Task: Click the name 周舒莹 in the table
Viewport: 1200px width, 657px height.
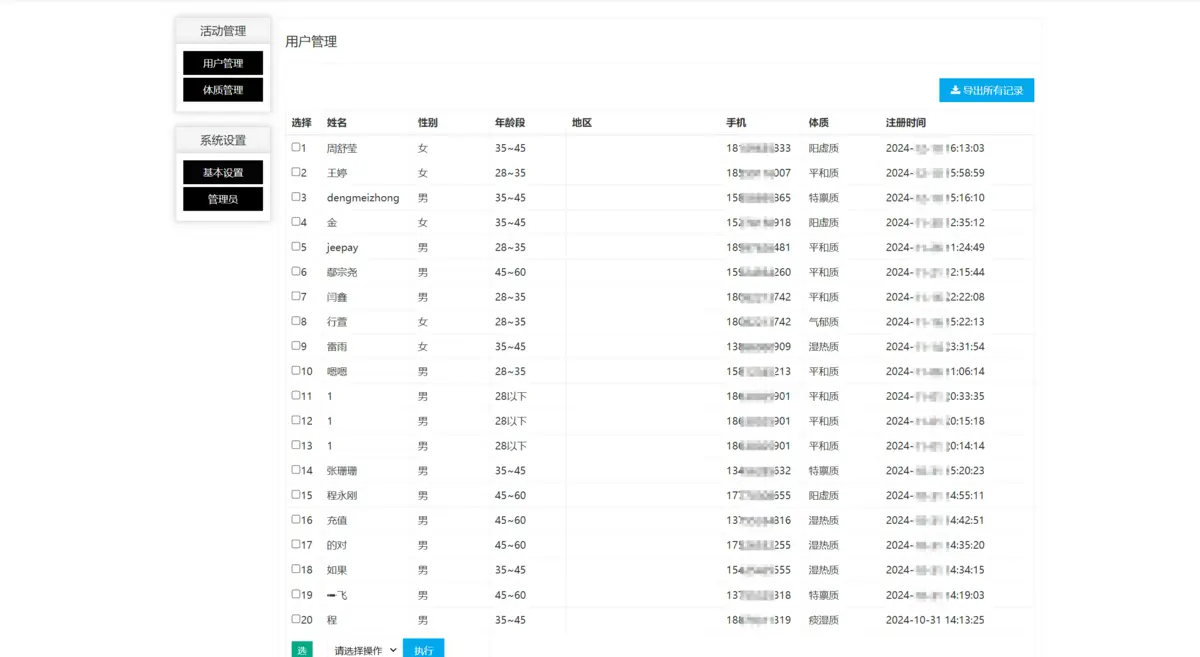Action: pos(342,148)
